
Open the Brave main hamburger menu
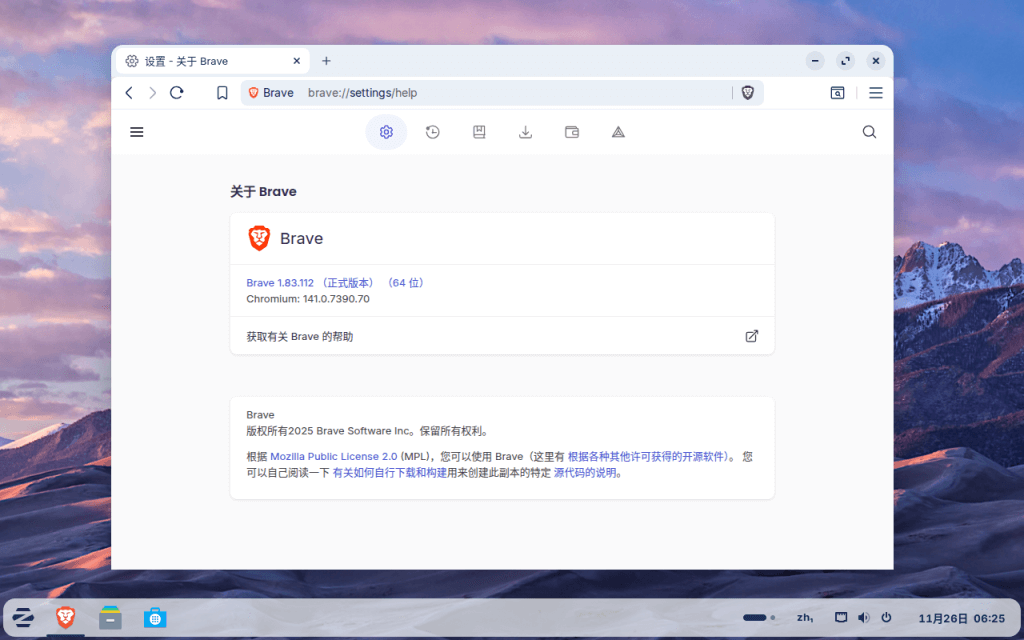click(x=876, y=93)
